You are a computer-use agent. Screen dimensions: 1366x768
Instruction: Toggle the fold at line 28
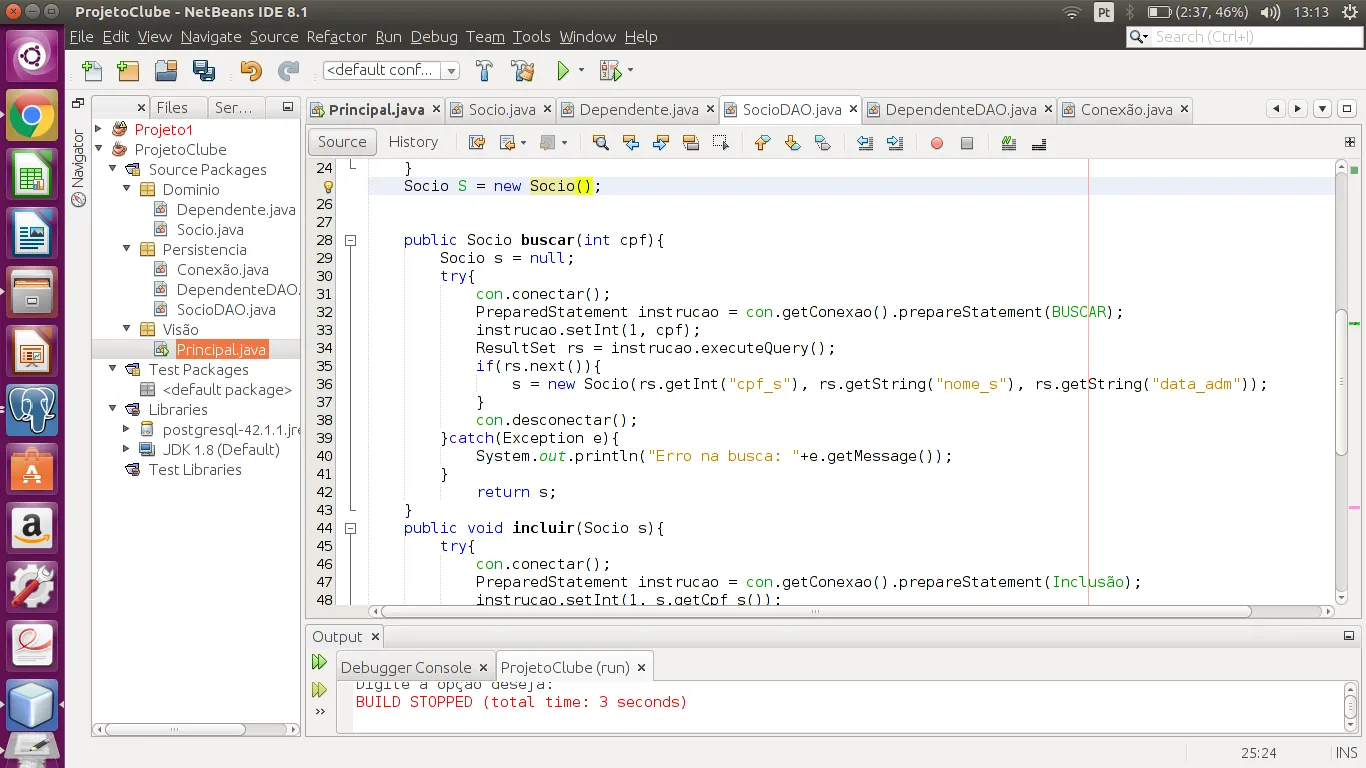click(x=350, y=240)
